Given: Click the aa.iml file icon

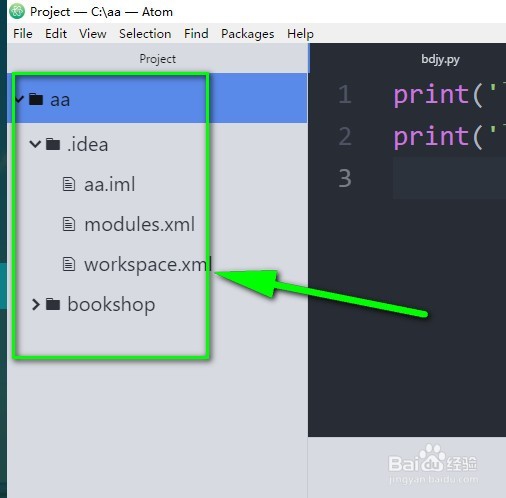Looking at the screenshot, I should [x=69, y=184].
